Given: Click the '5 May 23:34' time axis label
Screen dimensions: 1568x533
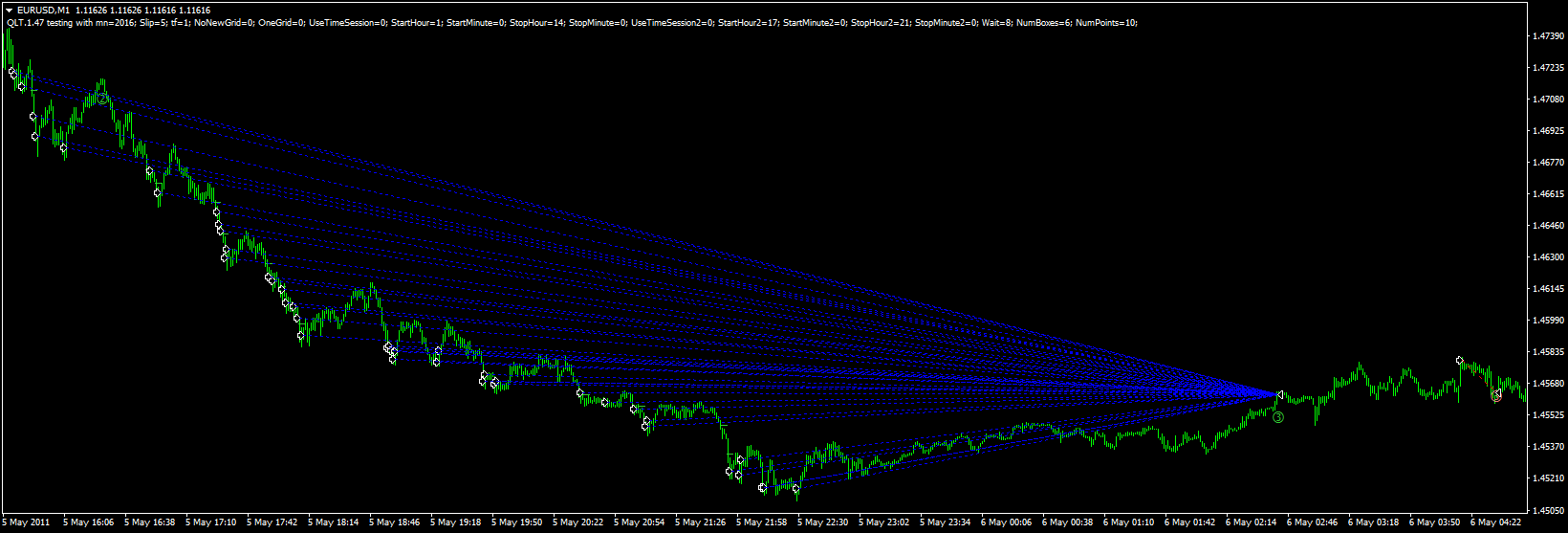Looking at the screenshot, I should pyautogui.click(x=946, y=522).
